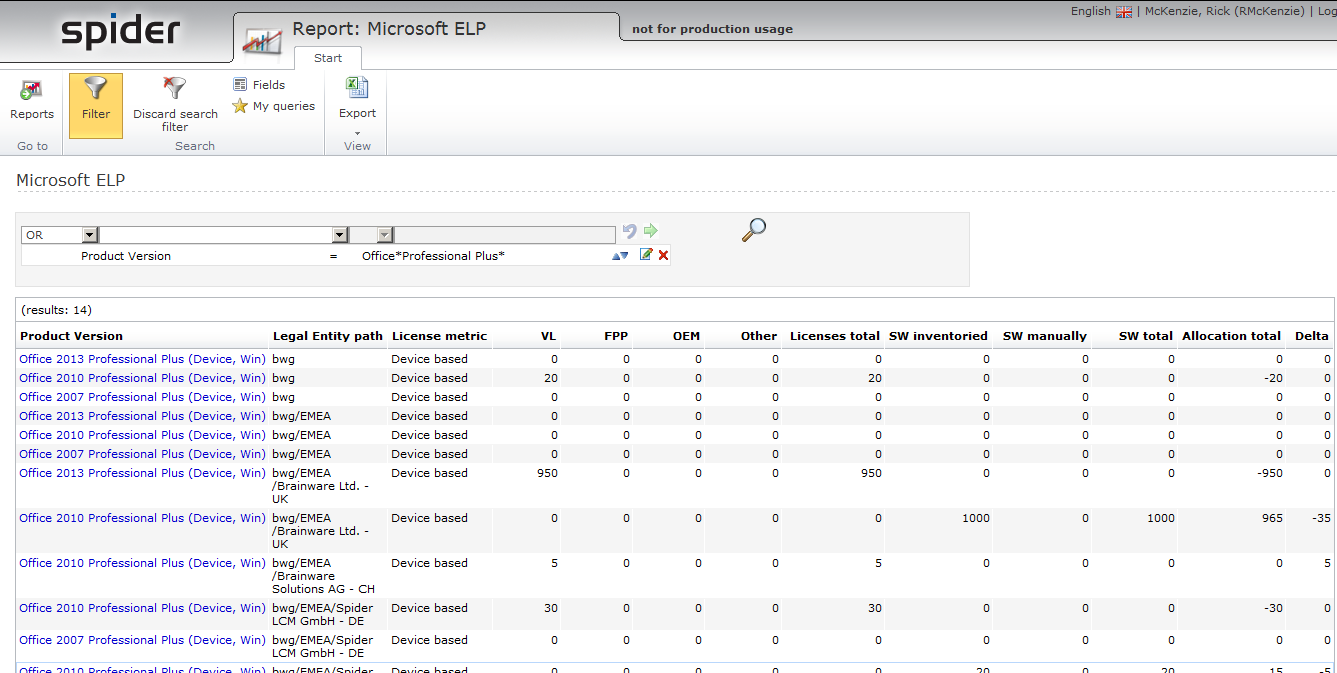Expand the Export dropdown menu
Image resolution: width=1337 pixels, height=673 pixels.
(x=357, y=132)
